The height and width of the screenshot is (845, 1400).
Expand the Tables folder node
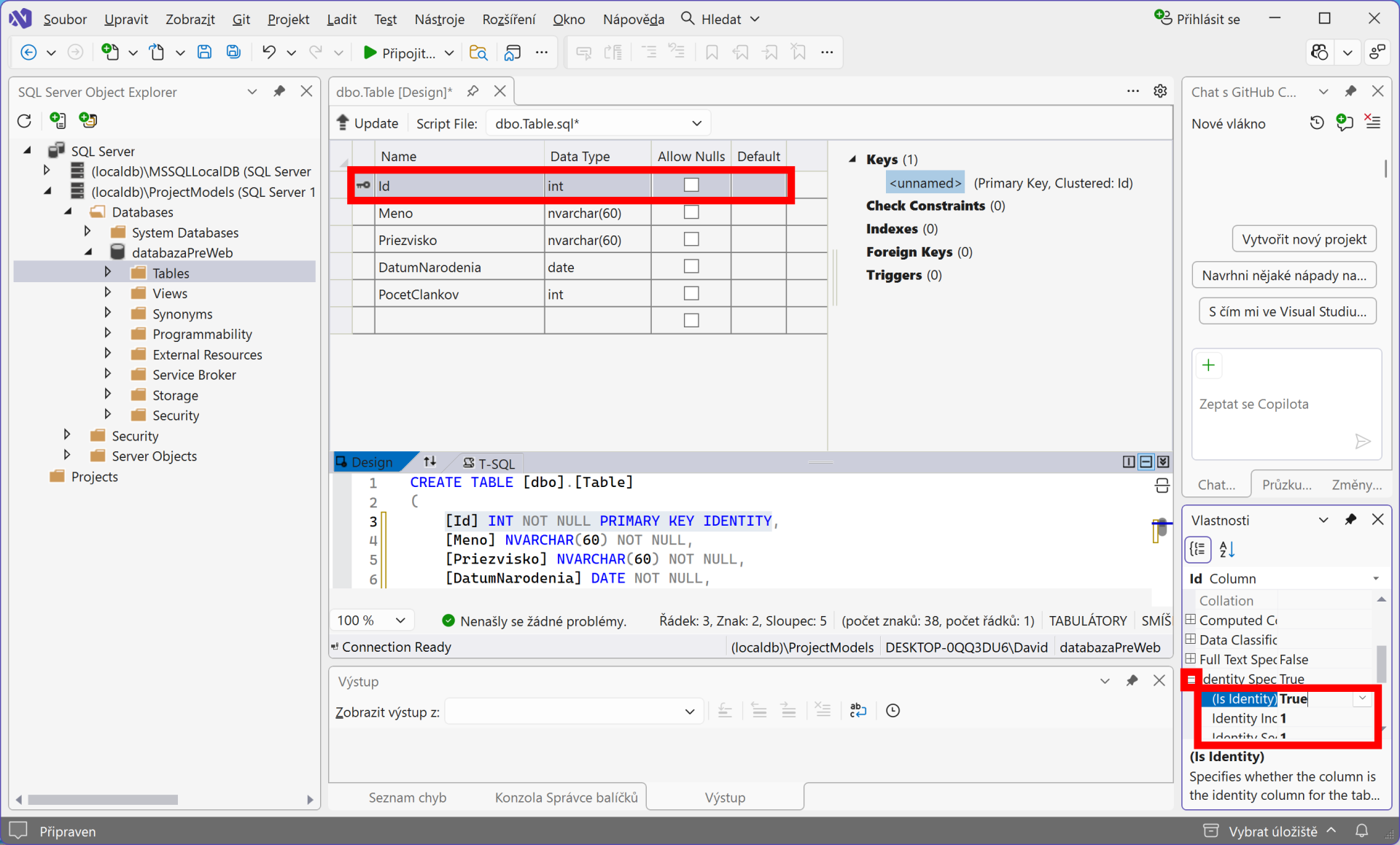click(108, 272)
